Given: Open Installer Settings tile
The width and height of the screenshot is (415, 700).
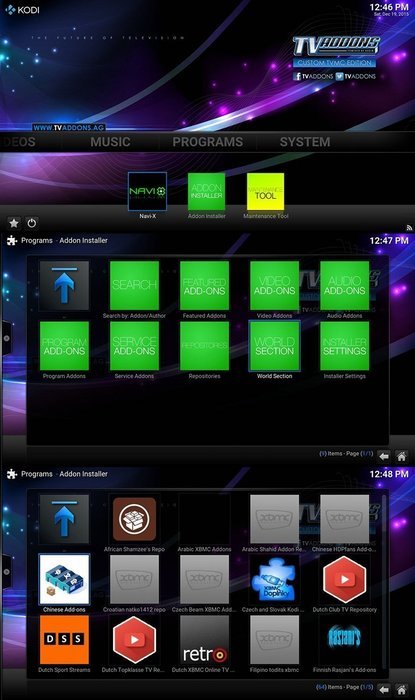Looking at the screenshot, I should click(344, 346).
